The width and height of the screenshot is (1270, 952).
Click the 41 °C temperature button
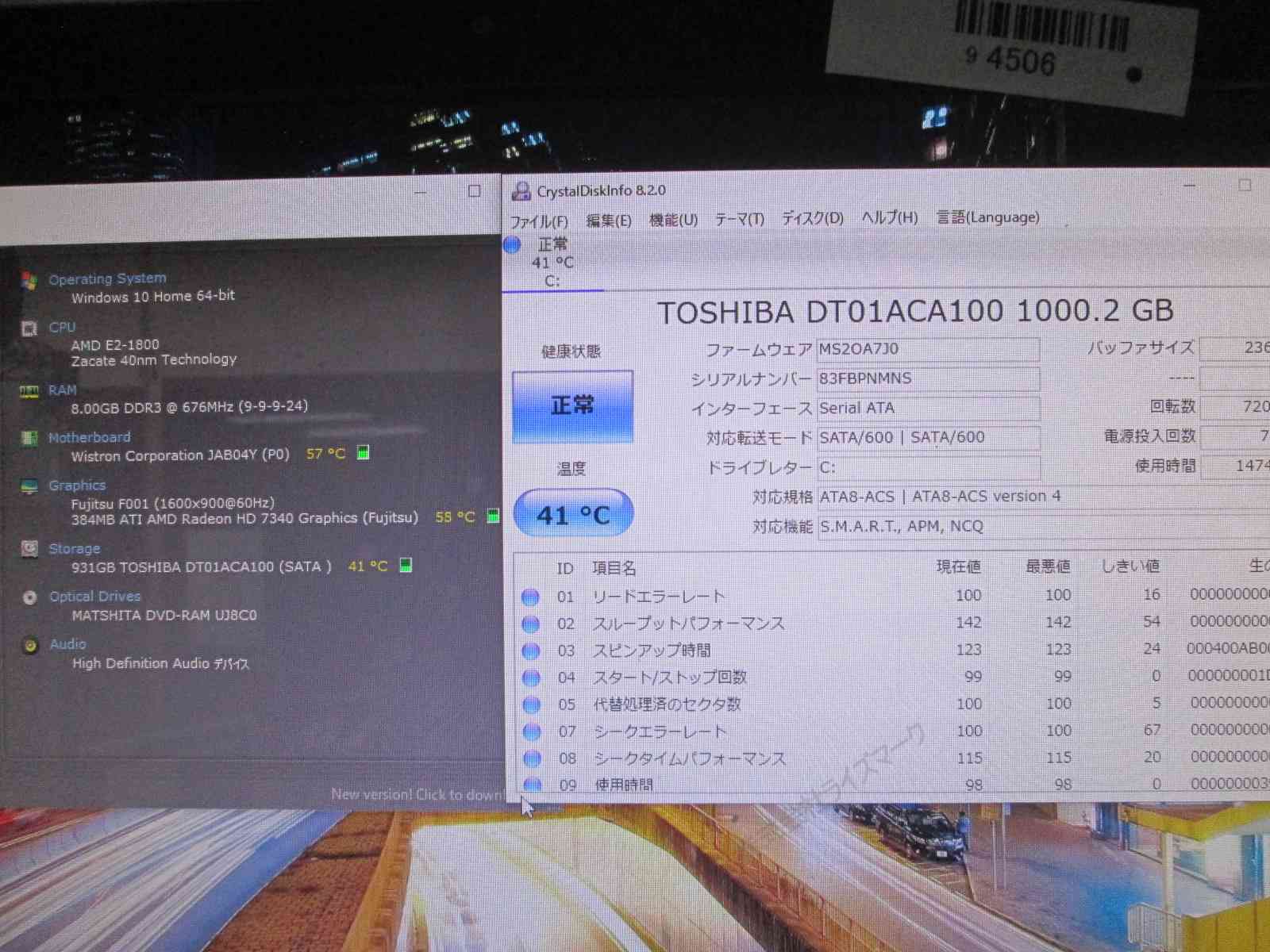coord(573,514)
